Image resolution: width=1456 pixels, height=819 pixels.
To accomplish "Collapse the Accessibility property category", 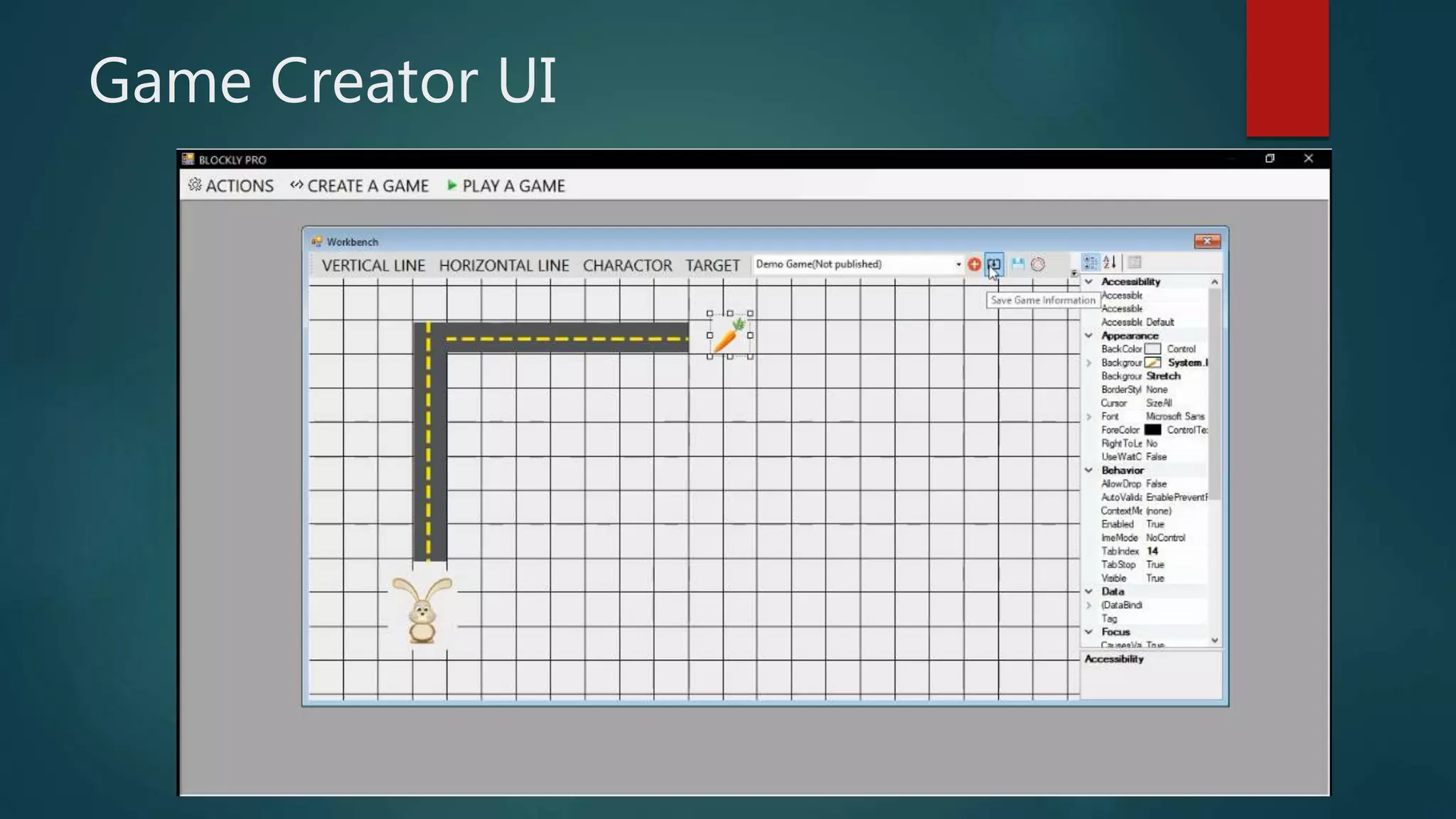I will point(1088,282).
